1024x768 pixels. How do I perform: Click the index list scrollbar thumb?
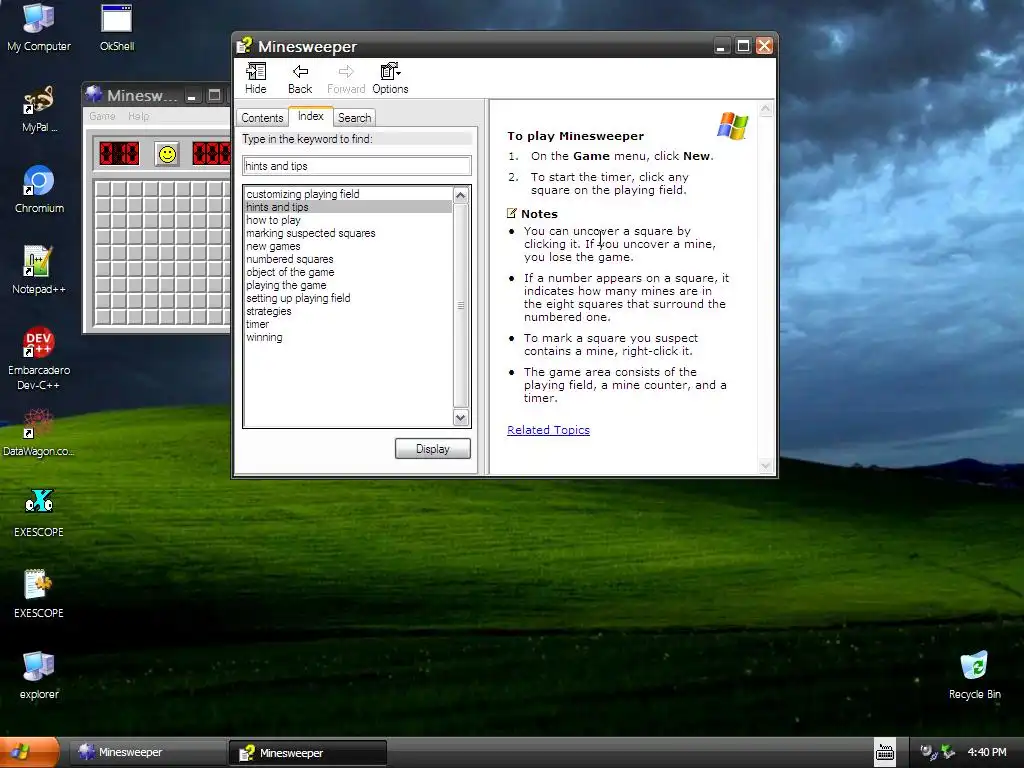coord(460,306)
